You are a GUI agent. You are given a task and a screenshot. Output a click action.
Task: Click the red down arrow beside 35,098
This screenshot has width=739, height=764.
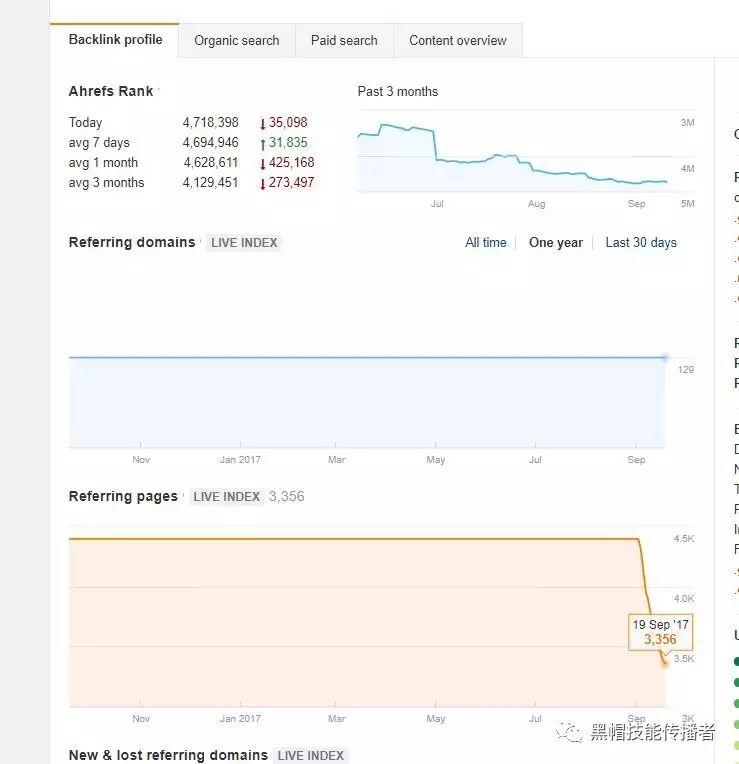tap(263, 123)
